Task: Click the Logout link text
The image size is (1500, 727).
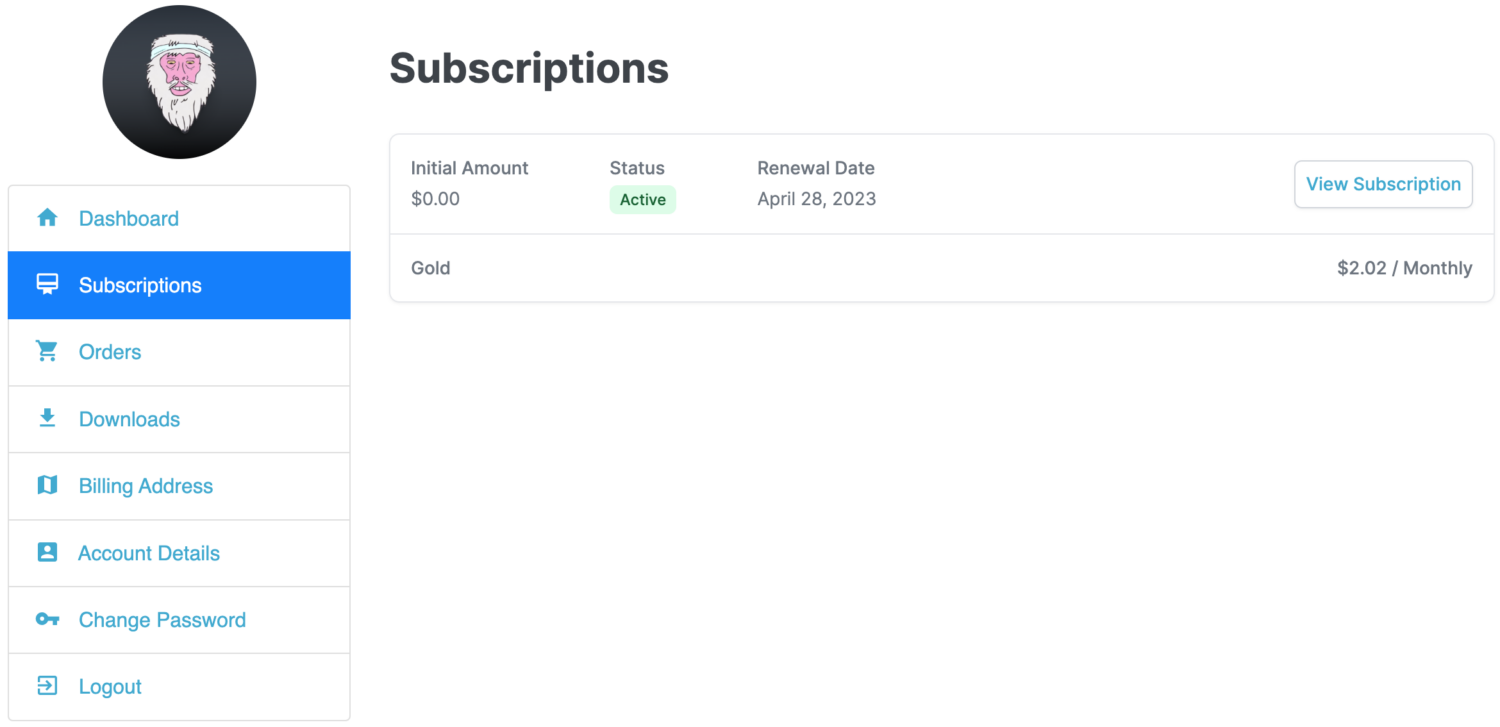Action: 110,687
